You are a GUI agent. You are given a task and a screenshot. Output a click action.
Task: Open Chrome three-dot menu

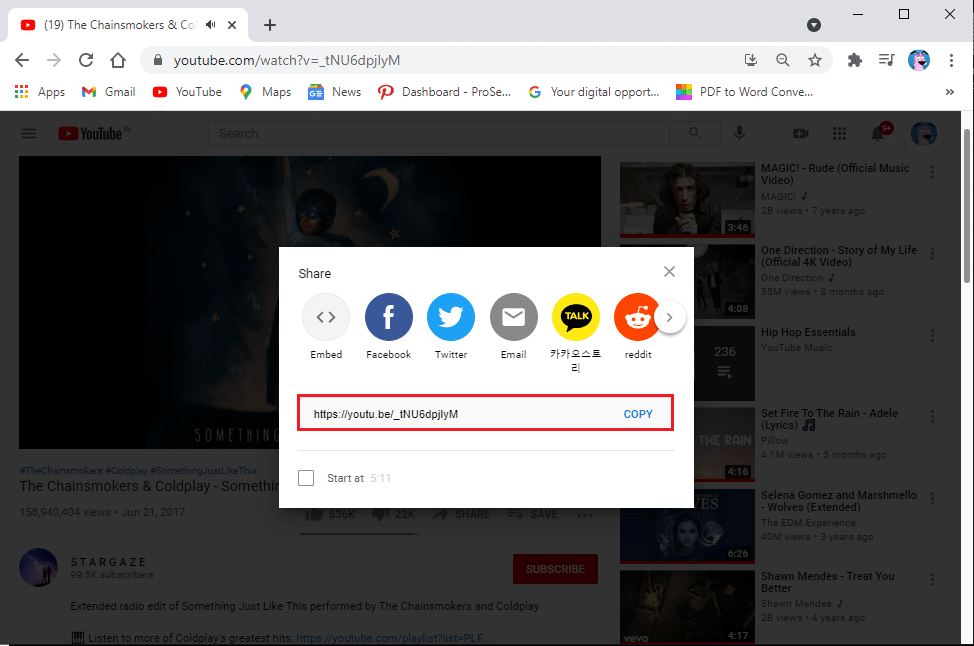(951, 60)
